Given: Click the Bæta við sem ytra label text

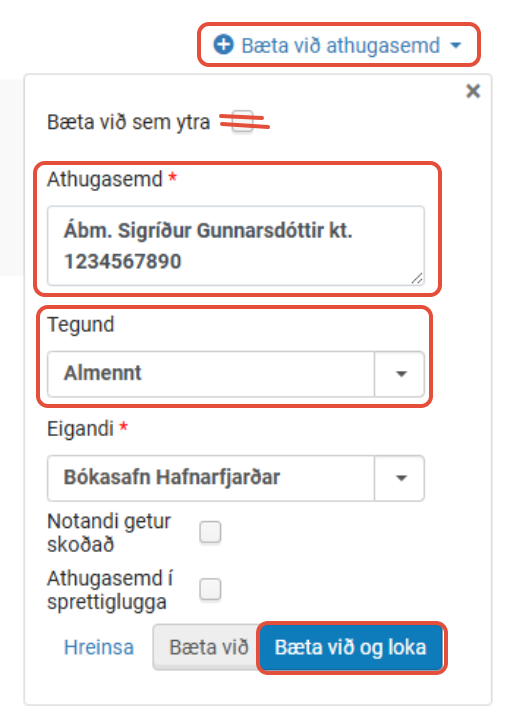Looking at the screenshot, I should [x=128, y=122].
